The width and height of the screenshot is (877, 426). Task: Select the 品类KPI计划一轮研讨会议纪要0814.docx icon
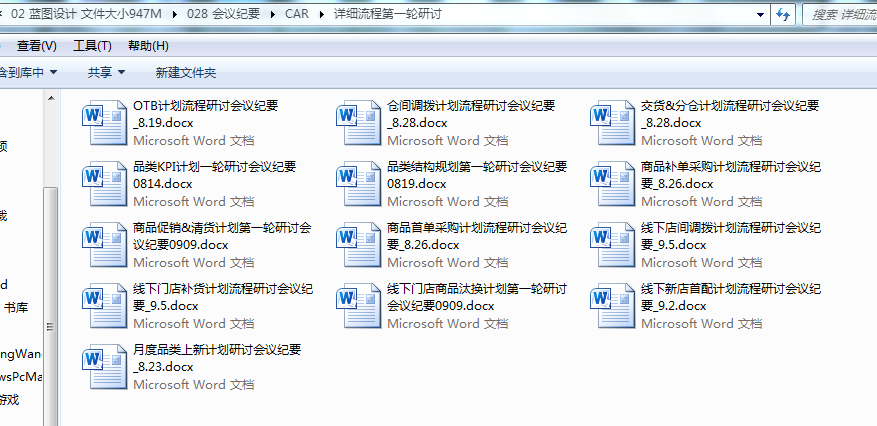104,182
